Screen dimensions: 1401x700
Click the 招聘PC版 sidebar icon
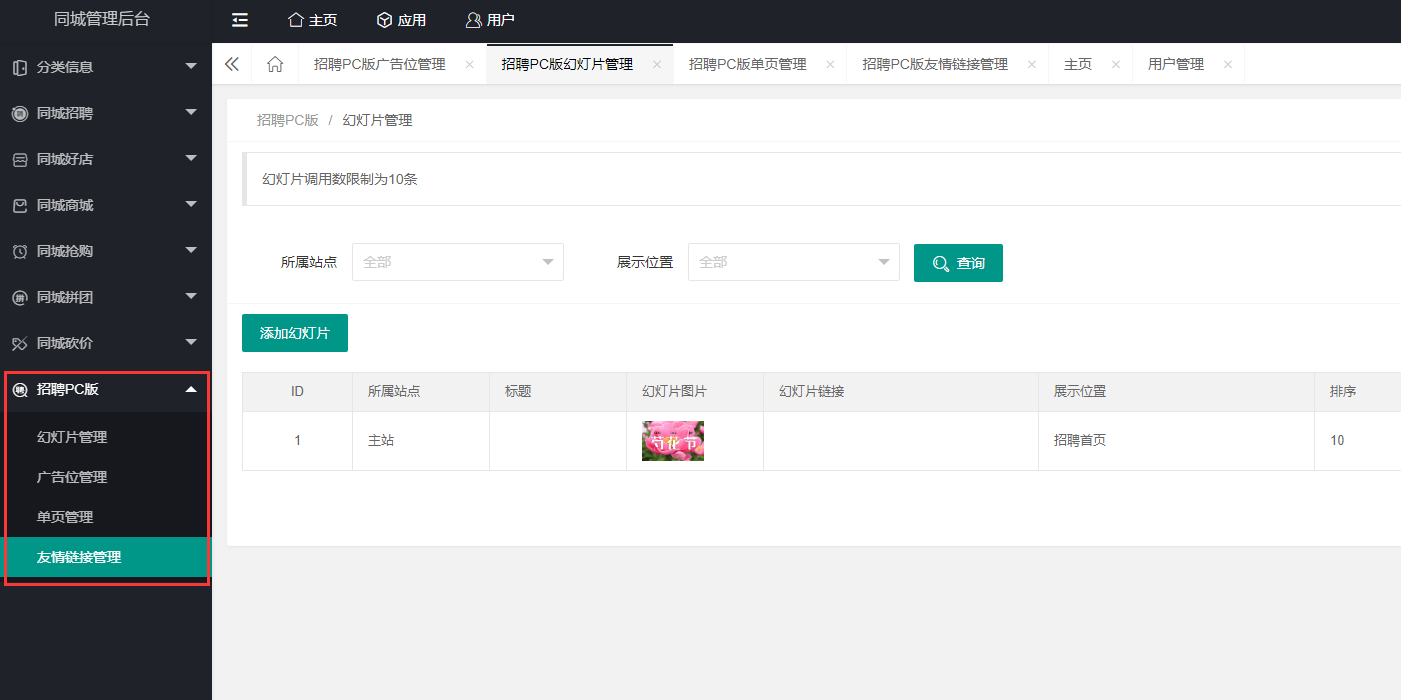(20, 390)
